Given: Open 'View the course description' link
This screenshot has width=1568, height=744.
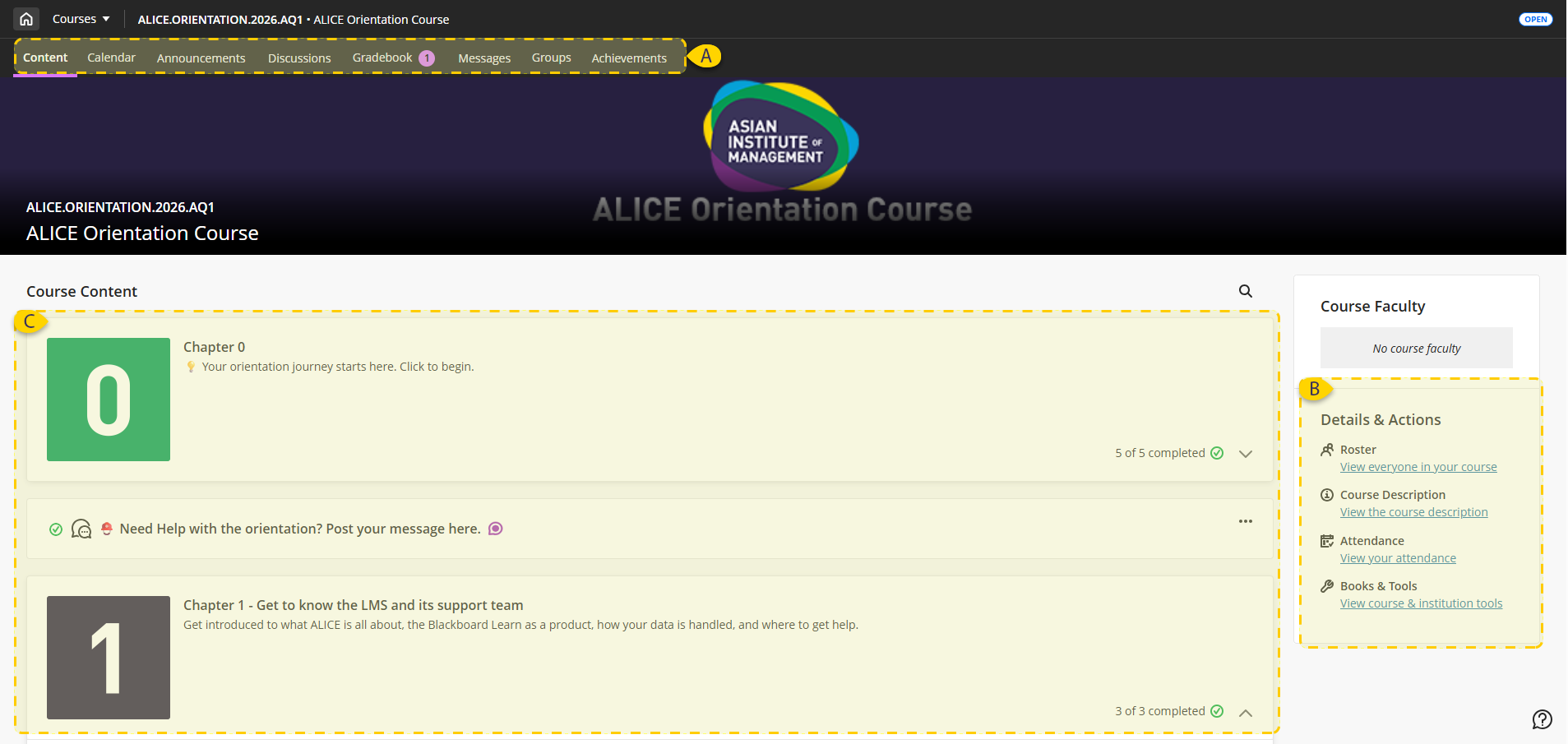Looking at the screenshot, I should (1414, 512).
